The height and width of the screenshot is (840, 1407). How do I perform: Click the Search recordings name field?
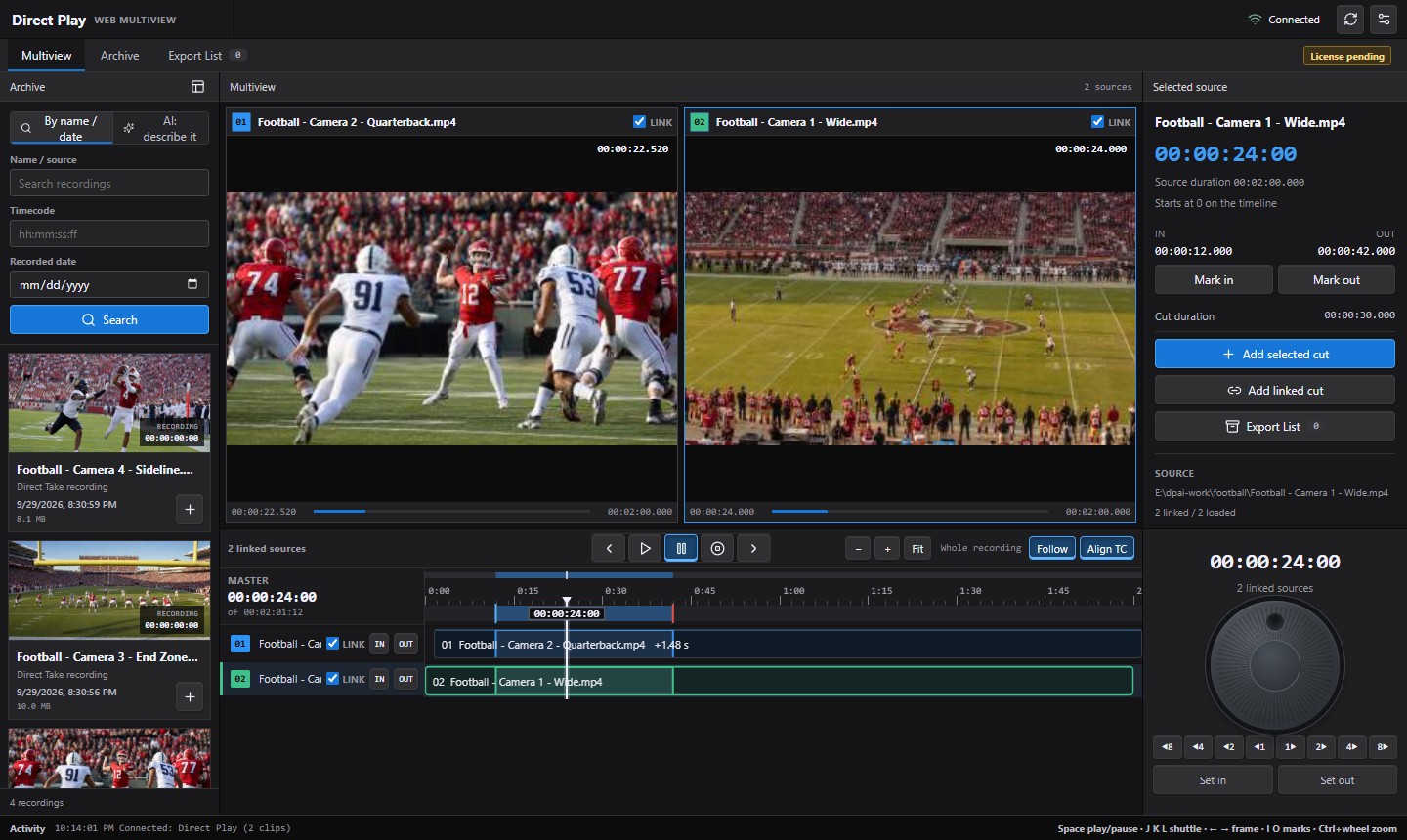(109, 183)
